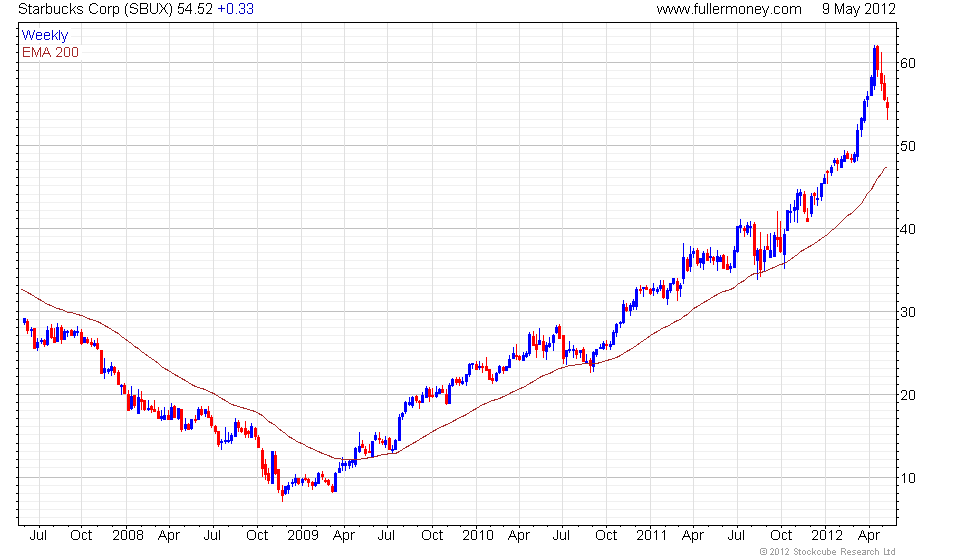
Task: Click the 40 price axis label
Action: [x=908, y=229]
